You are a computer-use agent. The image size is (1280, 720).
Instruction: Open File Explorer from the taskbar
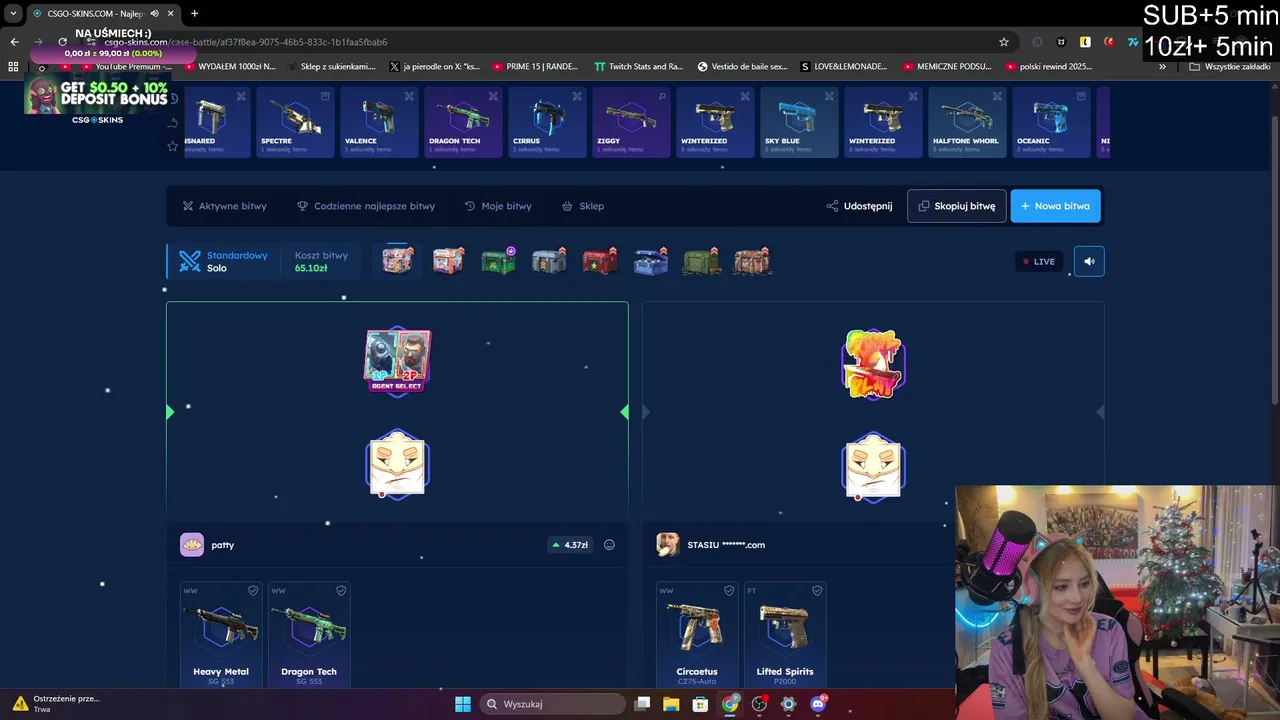671,704
